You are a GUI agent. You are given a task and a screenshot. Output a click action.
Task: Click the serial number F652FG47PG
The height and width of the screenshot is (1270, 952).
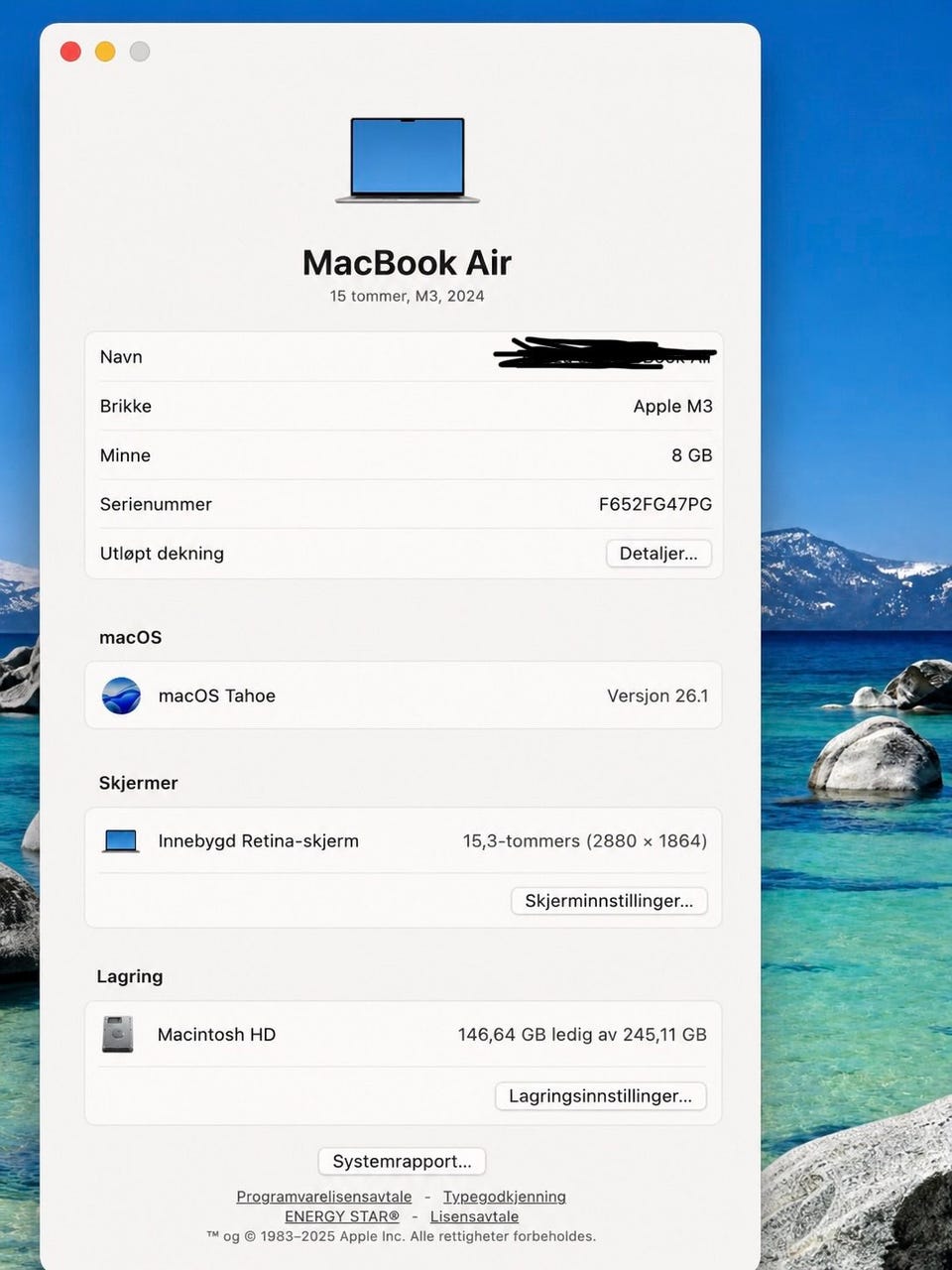(x=655, y=504)
